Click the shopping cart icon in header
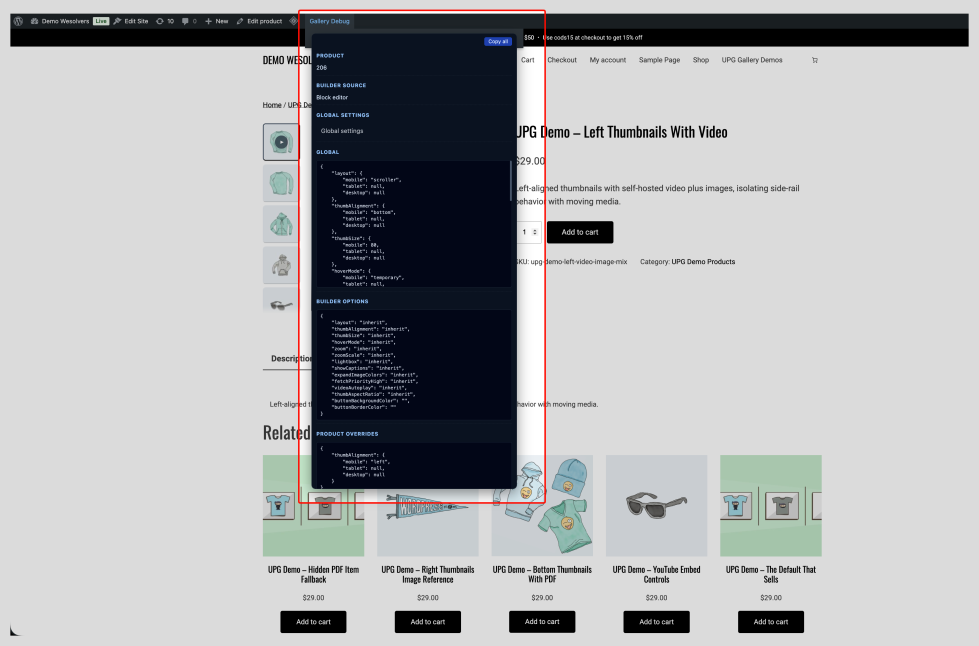This screenshot has width=979, height=646. (815, 61)
